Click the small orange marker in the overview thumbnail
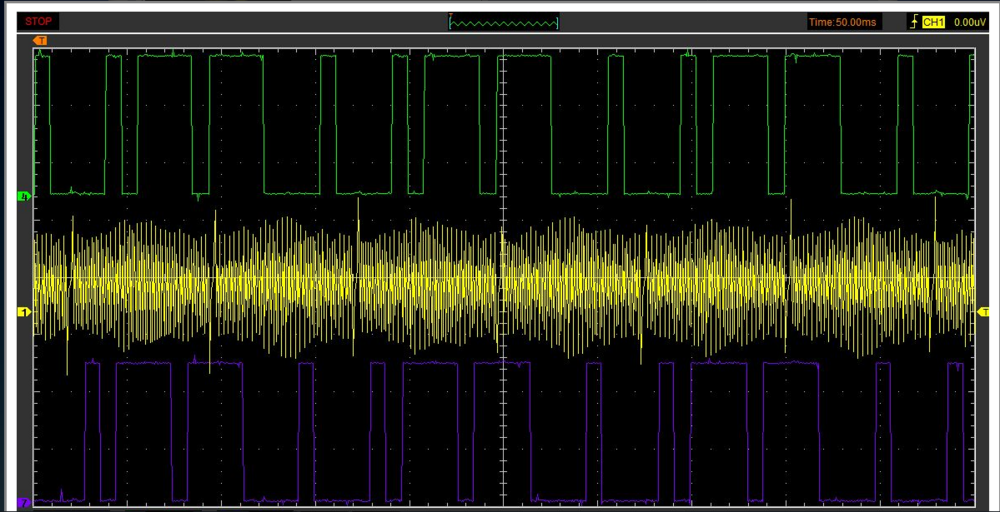 [x=452, y=14]
